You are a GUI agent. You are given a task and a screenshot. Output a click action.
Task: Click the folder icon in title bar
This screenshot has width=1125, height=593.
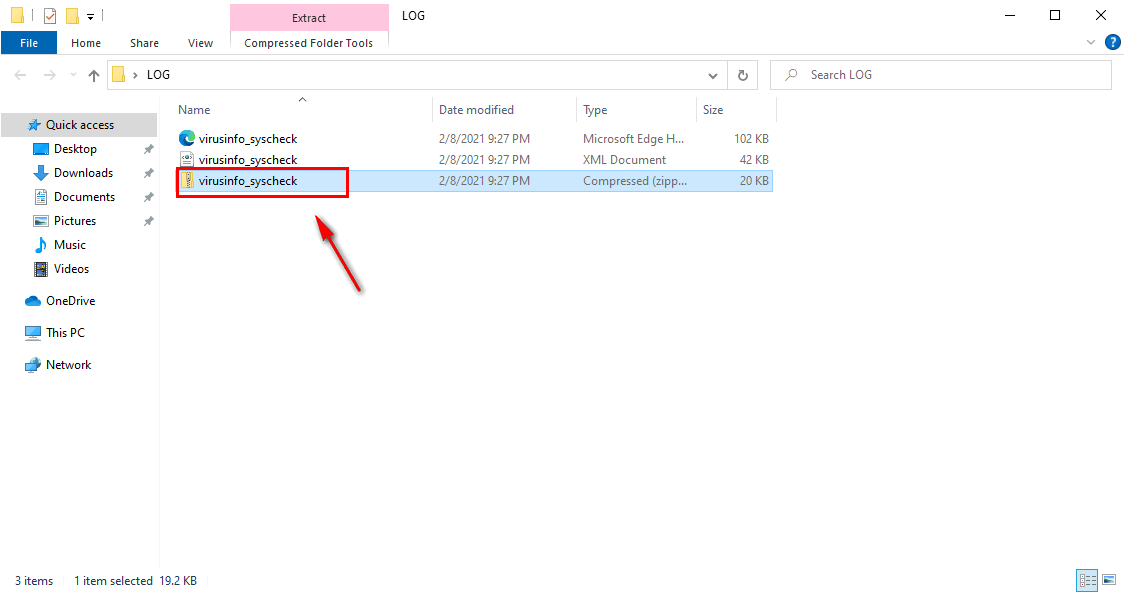18,15
